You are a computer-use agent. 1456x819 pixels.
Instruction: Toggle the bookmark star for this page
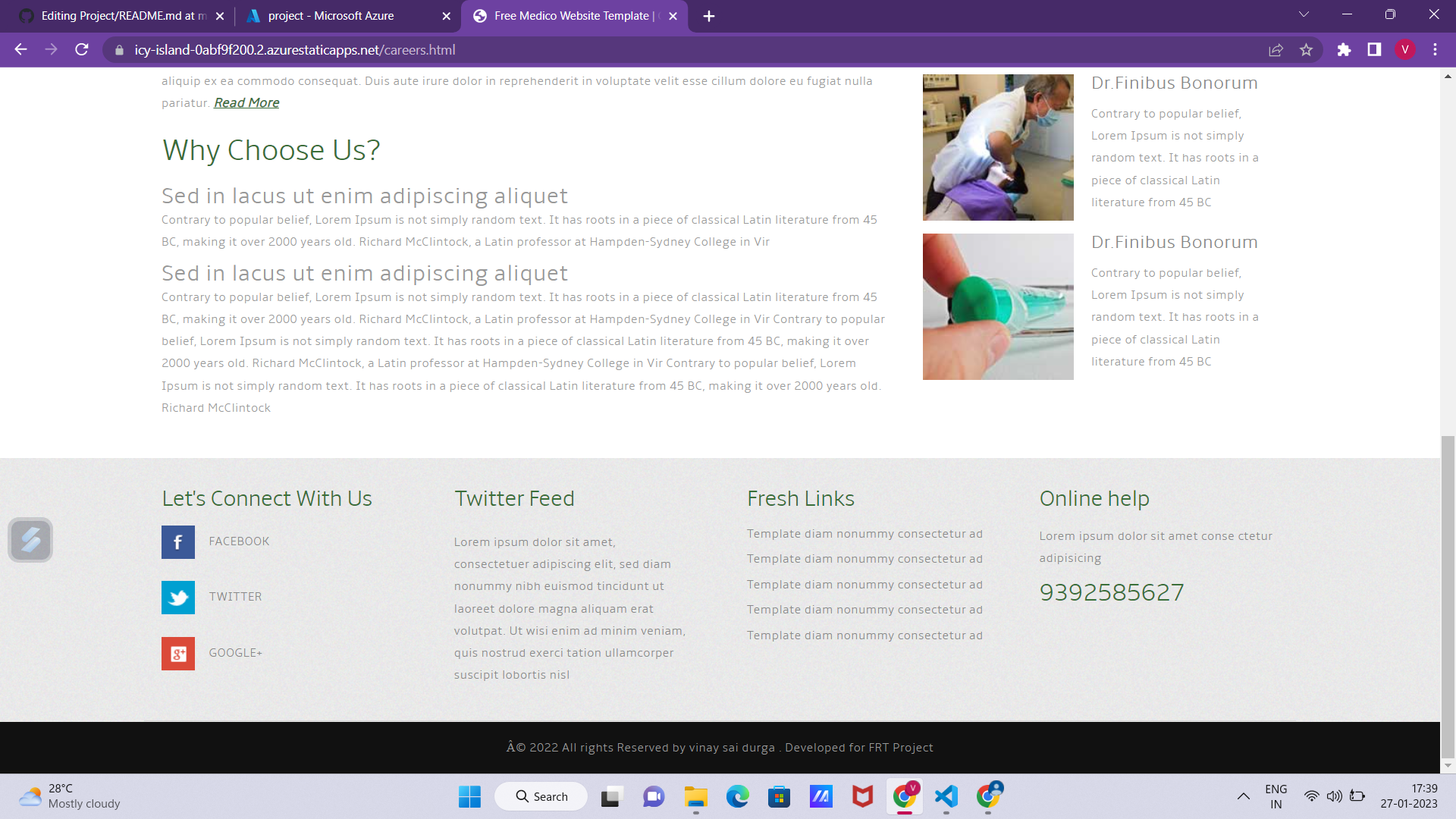(x=1307, y=49)
